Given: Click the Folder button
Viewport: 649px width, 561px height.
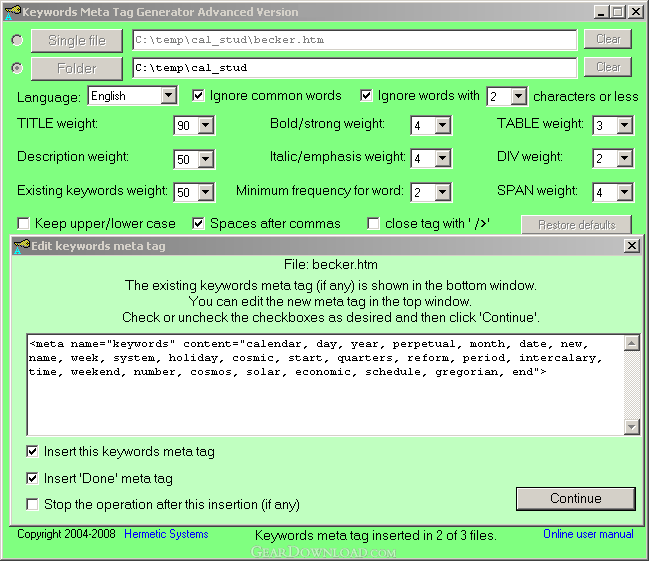Looking at the screenshot, I should pos(77,68).
